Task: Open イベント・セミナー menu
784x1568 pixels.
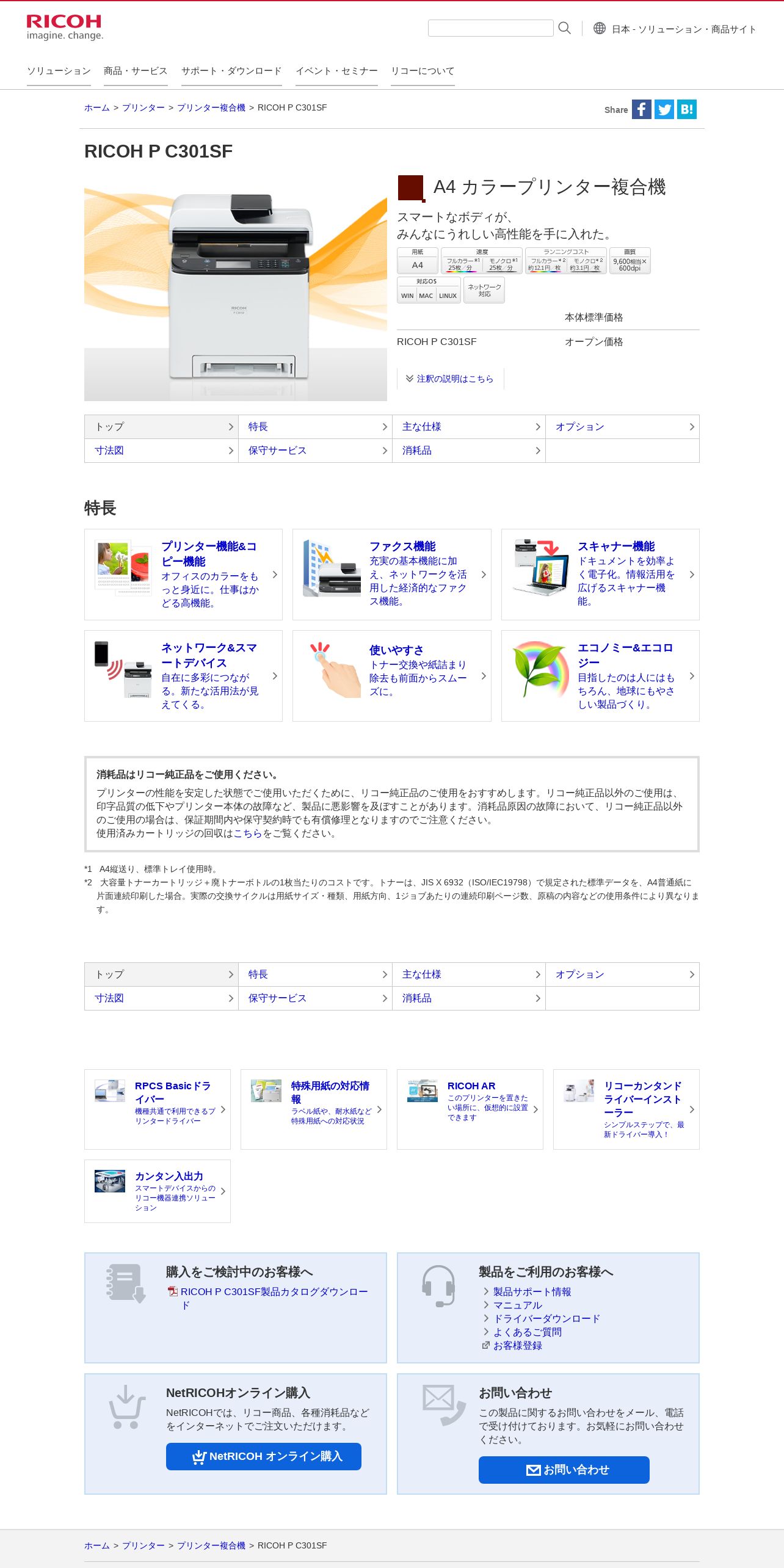Action: point(336,71)
